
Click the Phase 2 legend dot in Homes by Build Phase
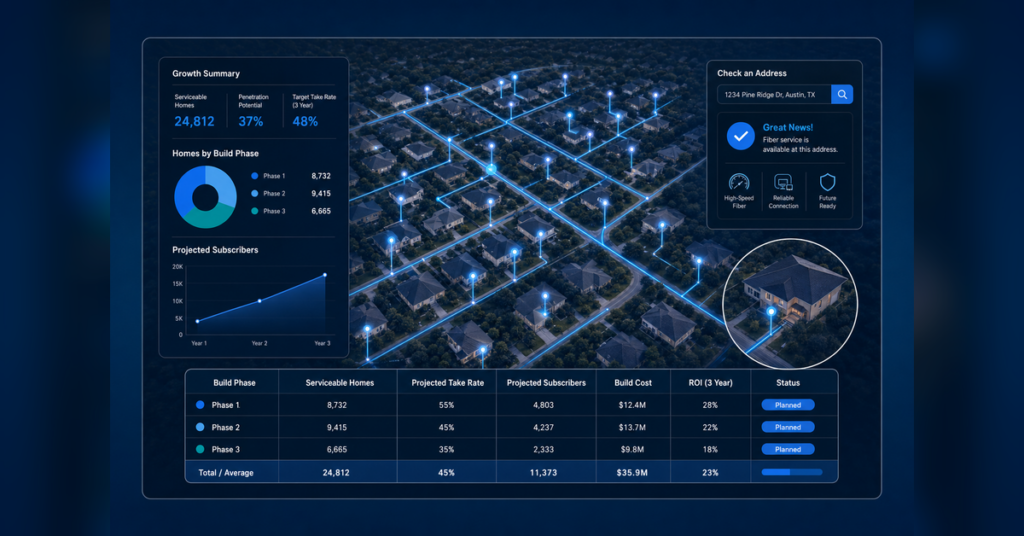[x=255, y=193]
